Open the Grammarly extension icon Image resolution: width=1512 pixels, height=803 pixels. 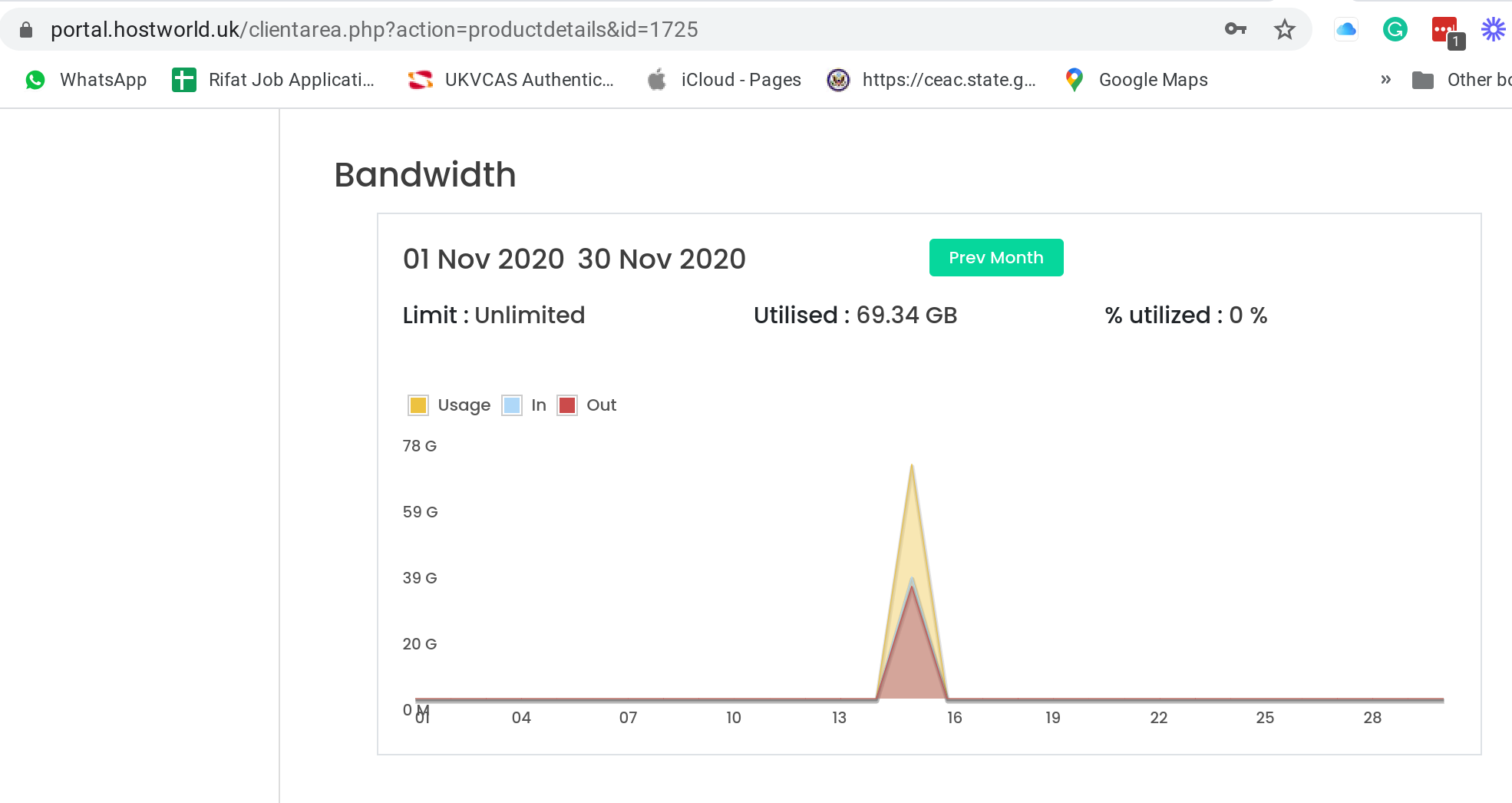click(x=1395, y=30)
